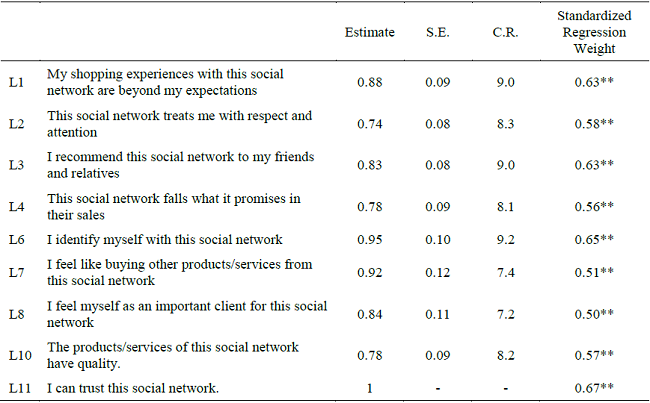Select the estimate value 0.95
The height and width of the screenshot is (403, 650).
371,239
